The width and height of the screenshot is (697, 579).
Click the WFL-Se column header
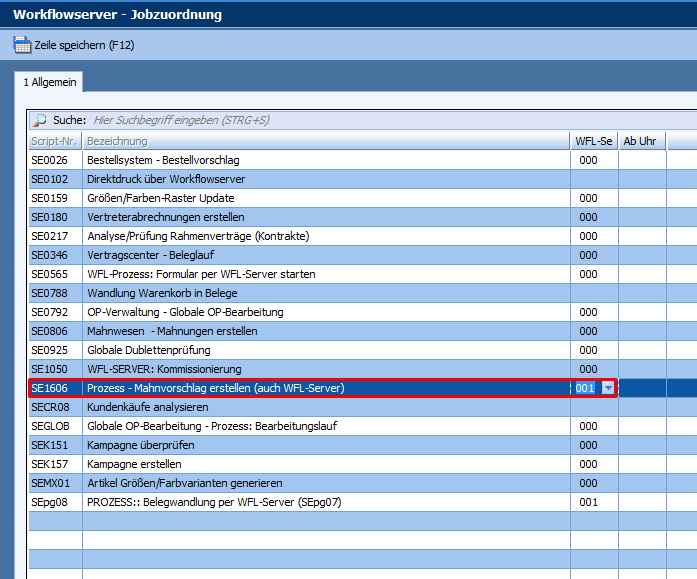pos(594,141)
